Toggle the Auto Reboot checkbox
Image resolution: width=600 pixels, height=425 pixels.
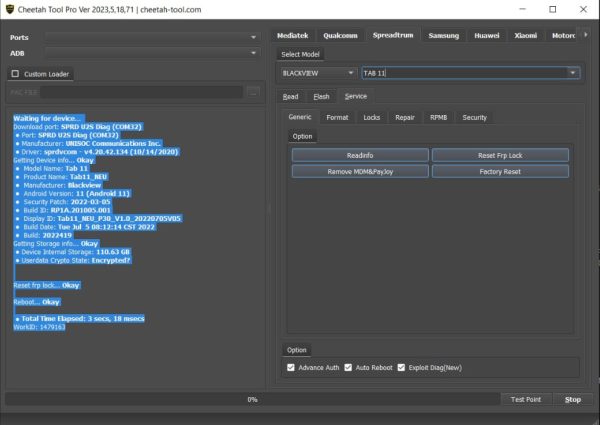[x=348, y=367]
